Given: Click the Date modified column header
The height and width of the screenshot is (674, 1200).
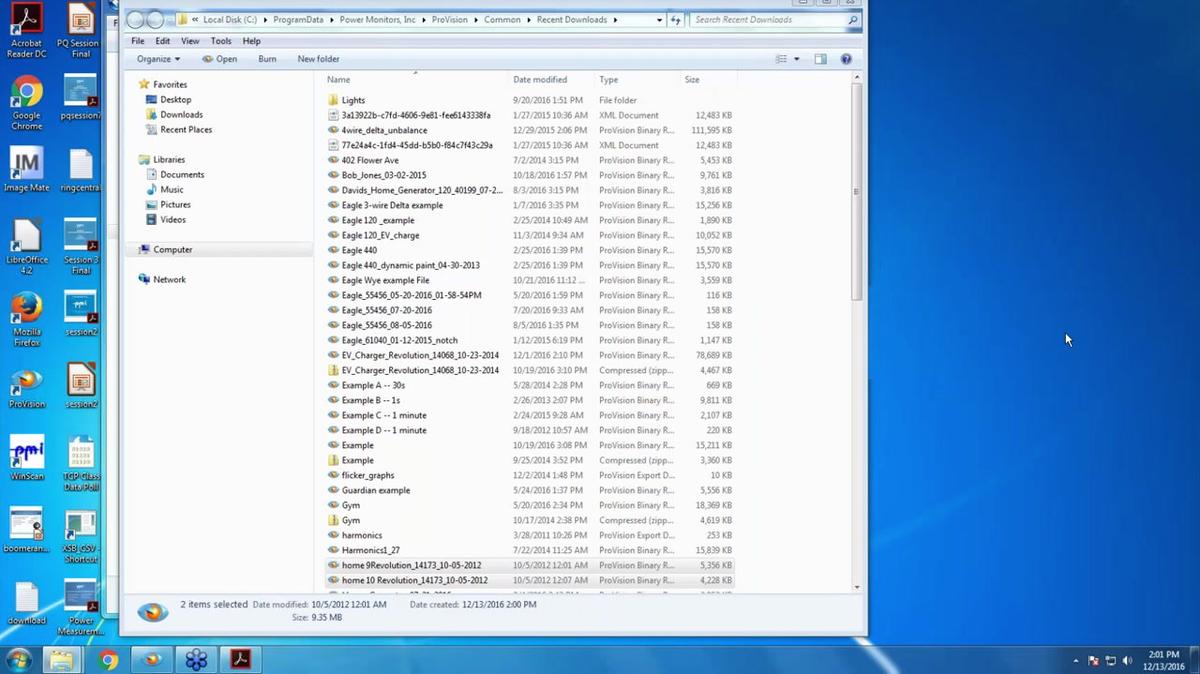Looking at the screenshot, I should click(540, 80).
